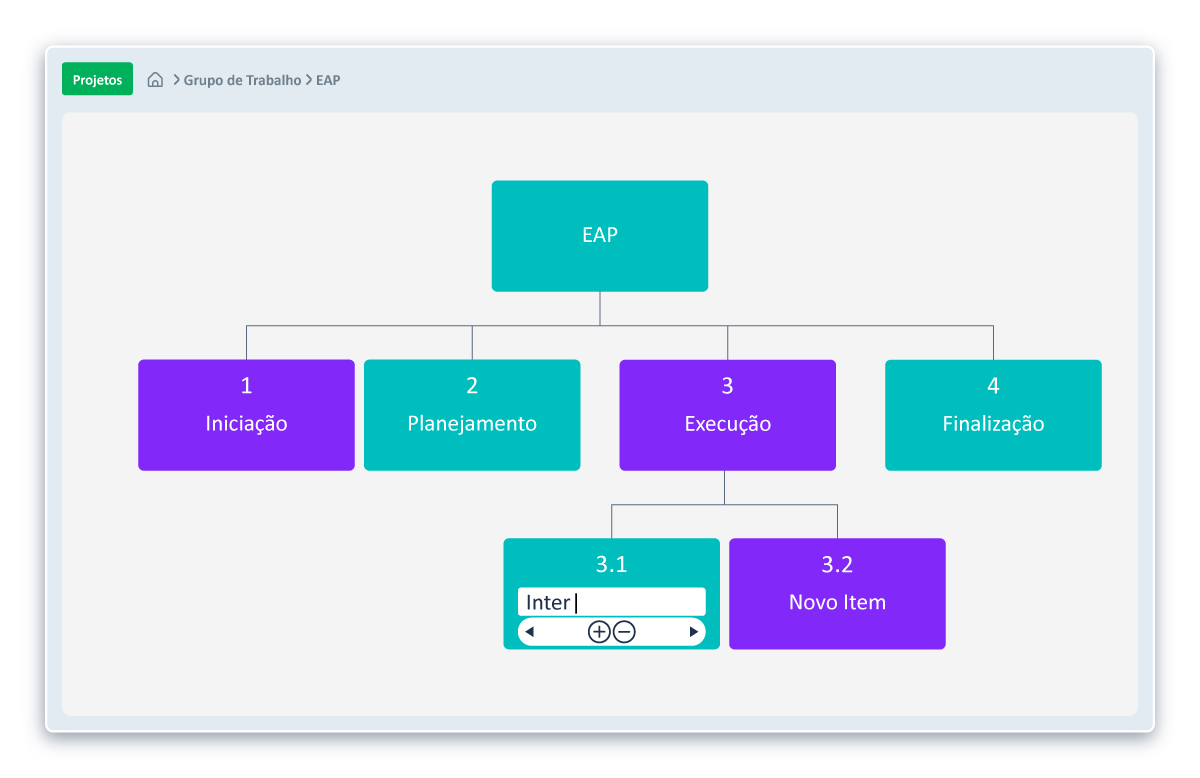Remove item with minus circle icon
This screenshot has width=1200, height=778.
click(624, 632)
